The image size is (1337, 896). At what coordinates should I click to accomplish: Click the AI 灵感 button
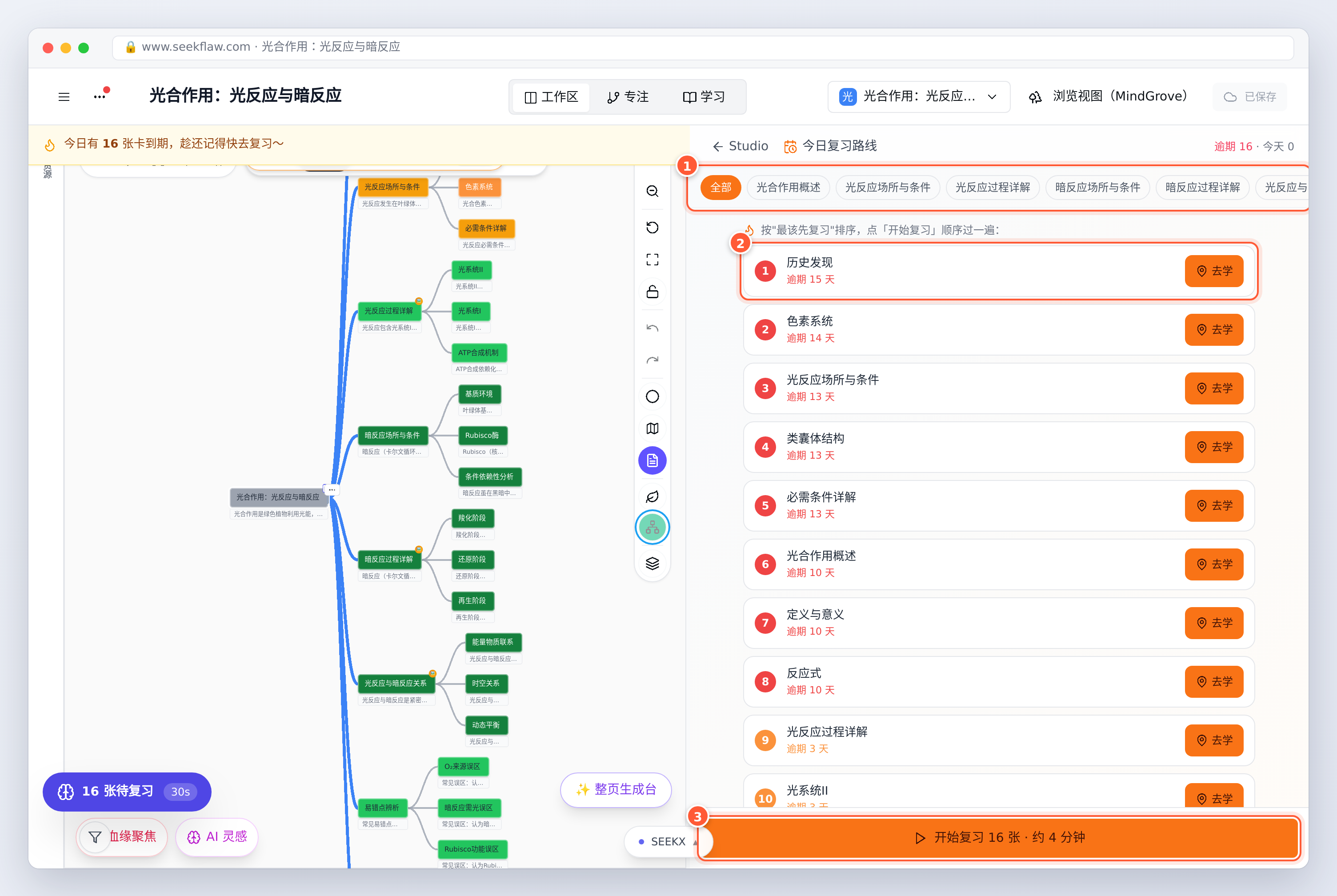click(x=216, y=837)
